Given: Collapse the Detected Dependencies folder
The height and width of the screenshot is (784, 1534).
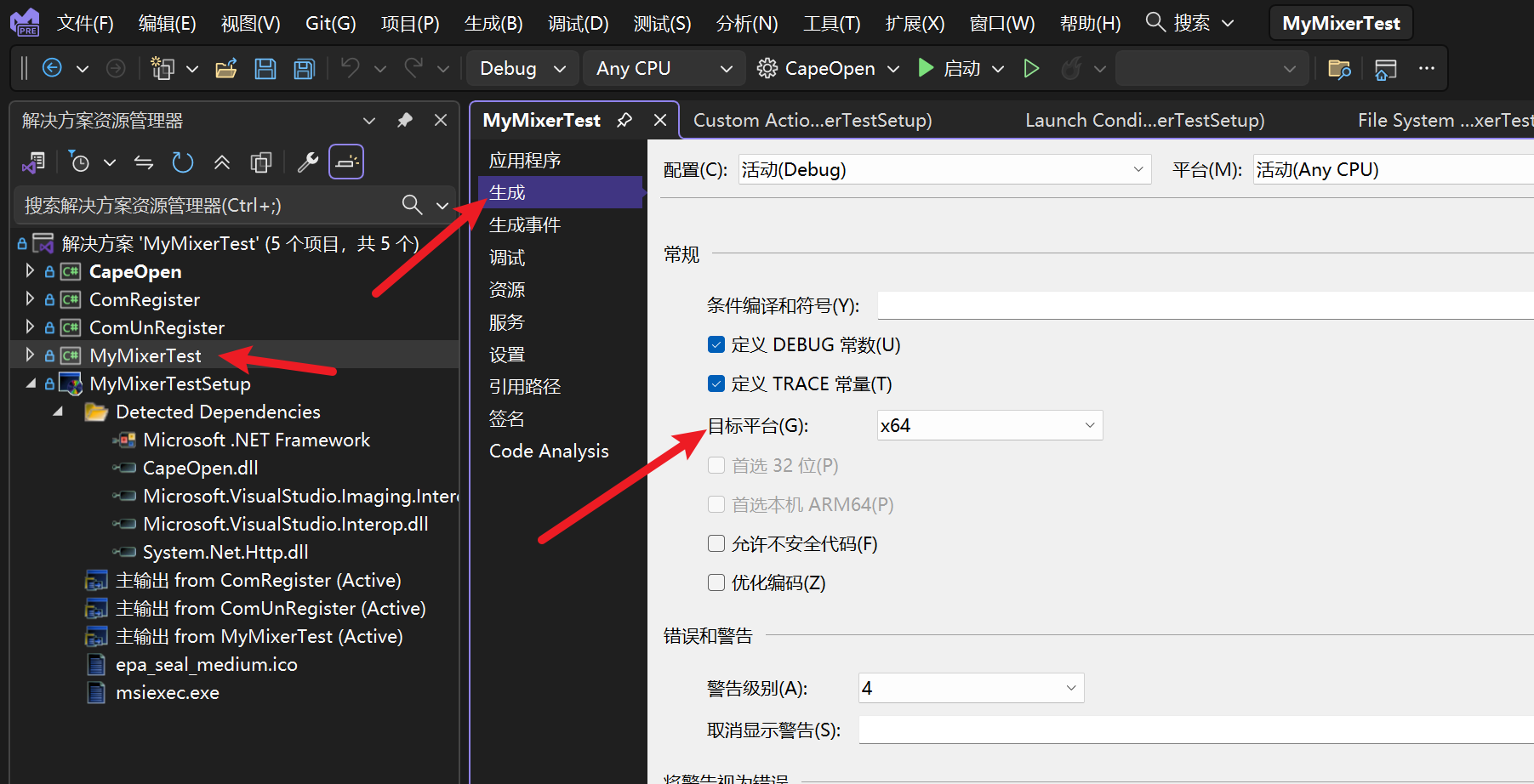Looking at the screenshot, I should [58, 412].
